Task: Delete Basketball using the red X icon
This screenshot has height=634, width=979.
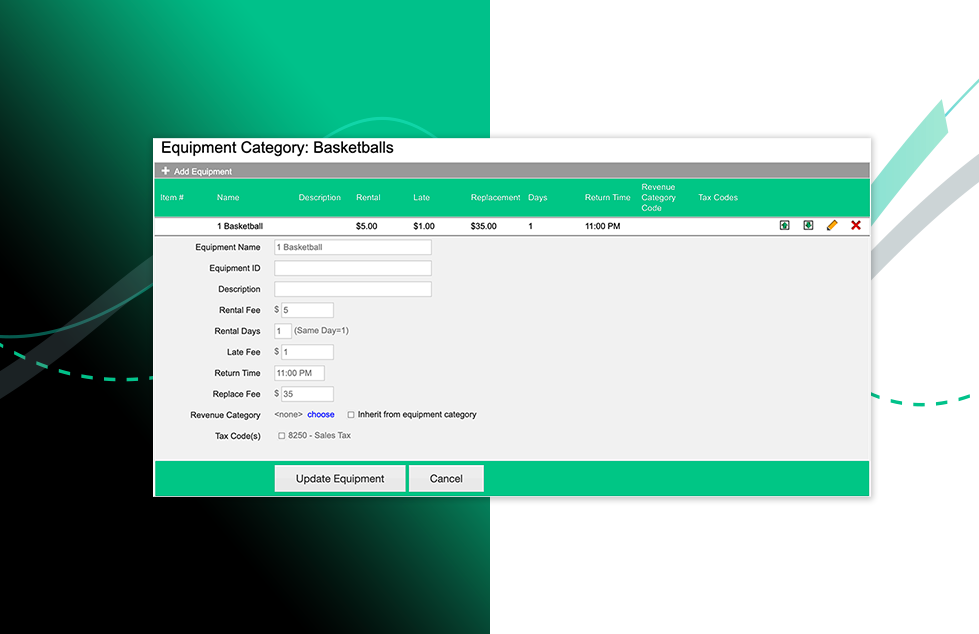Action: coord(856,226)
